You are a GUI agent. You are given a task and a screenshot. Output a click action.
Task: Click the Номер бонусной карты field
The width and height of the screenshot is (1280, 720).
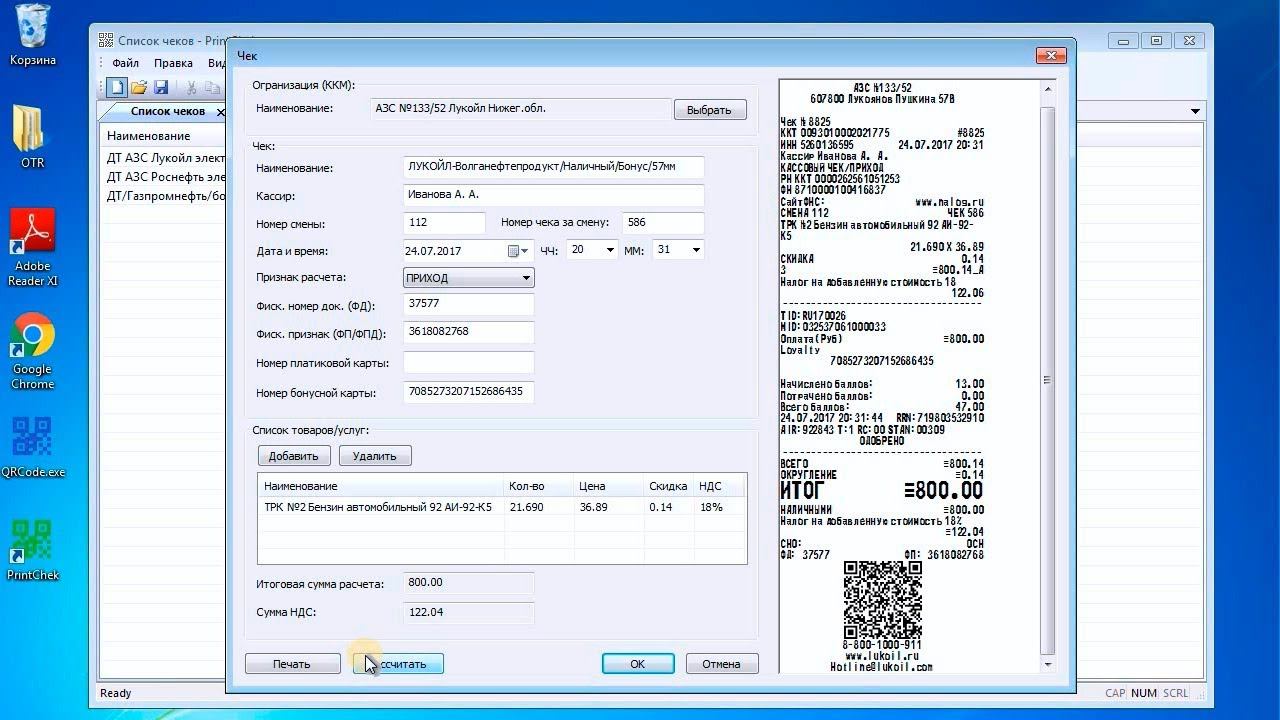pos(468,392)
